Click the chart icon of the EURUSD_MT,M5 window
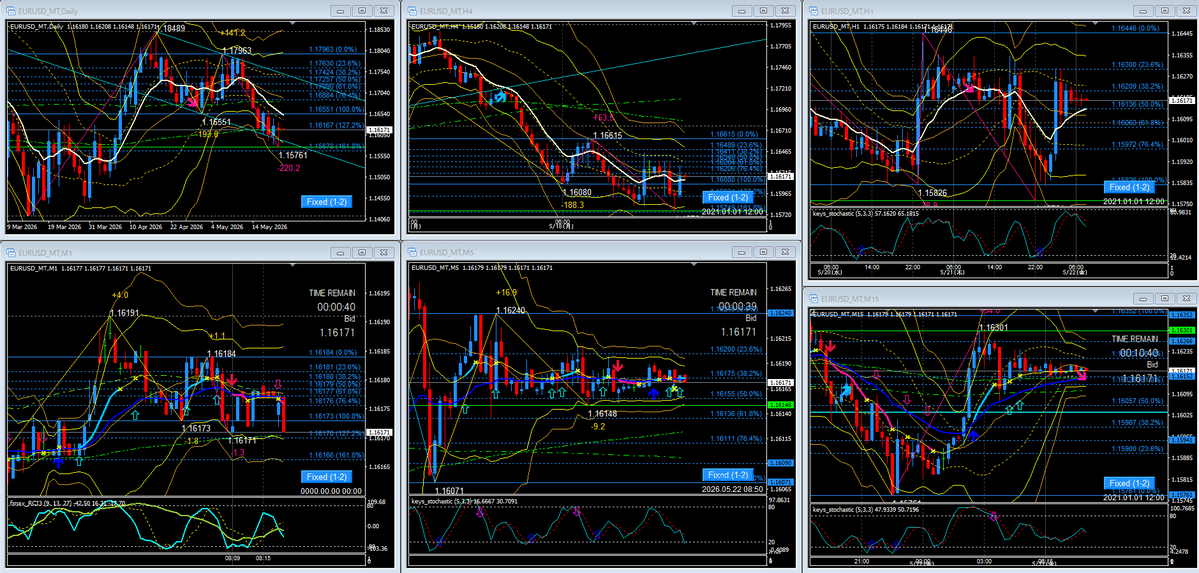The image size is (1199, 573). 411,250
